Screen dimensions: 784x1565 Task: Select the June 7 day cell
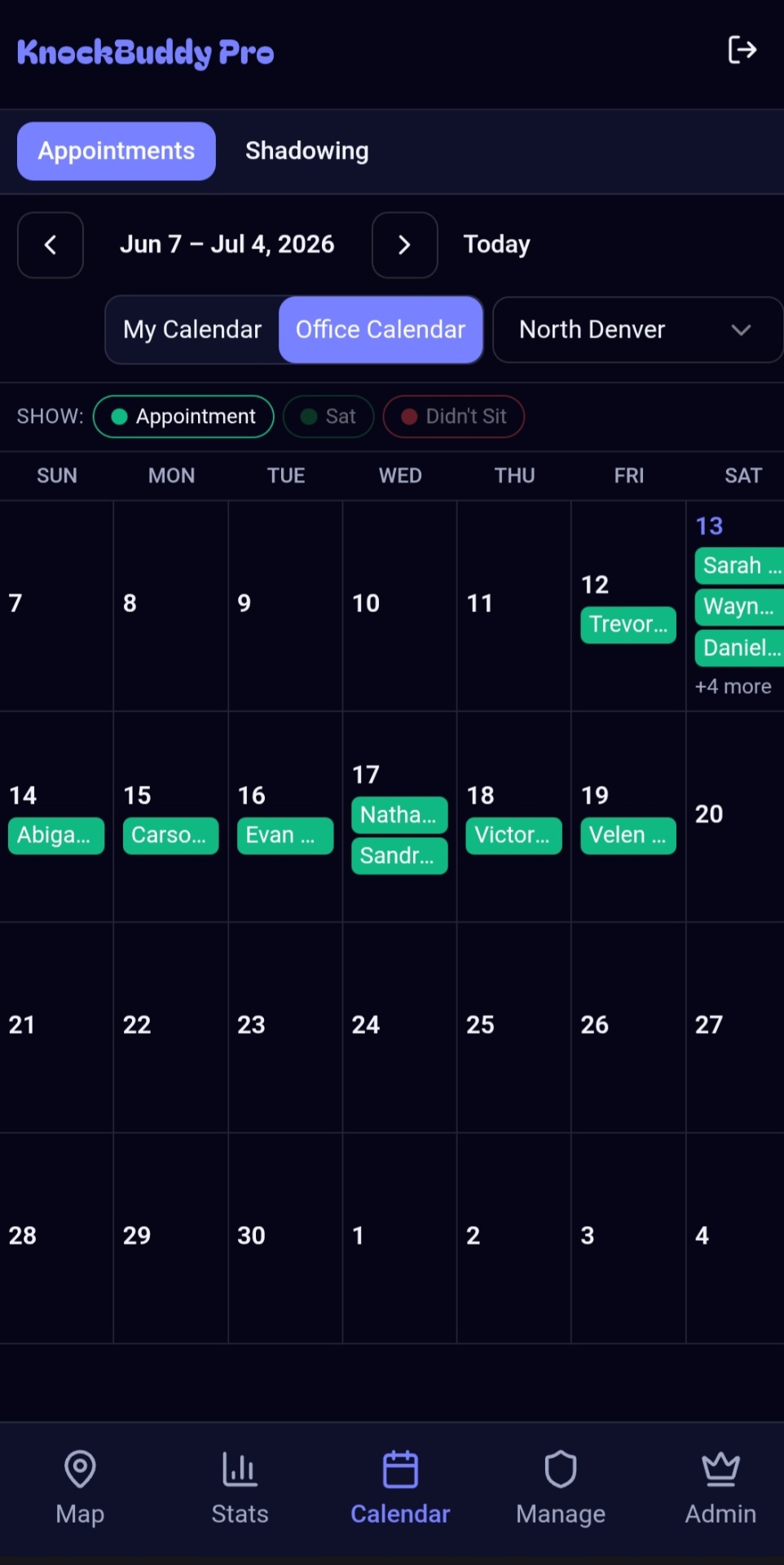[x=56, y=606]
